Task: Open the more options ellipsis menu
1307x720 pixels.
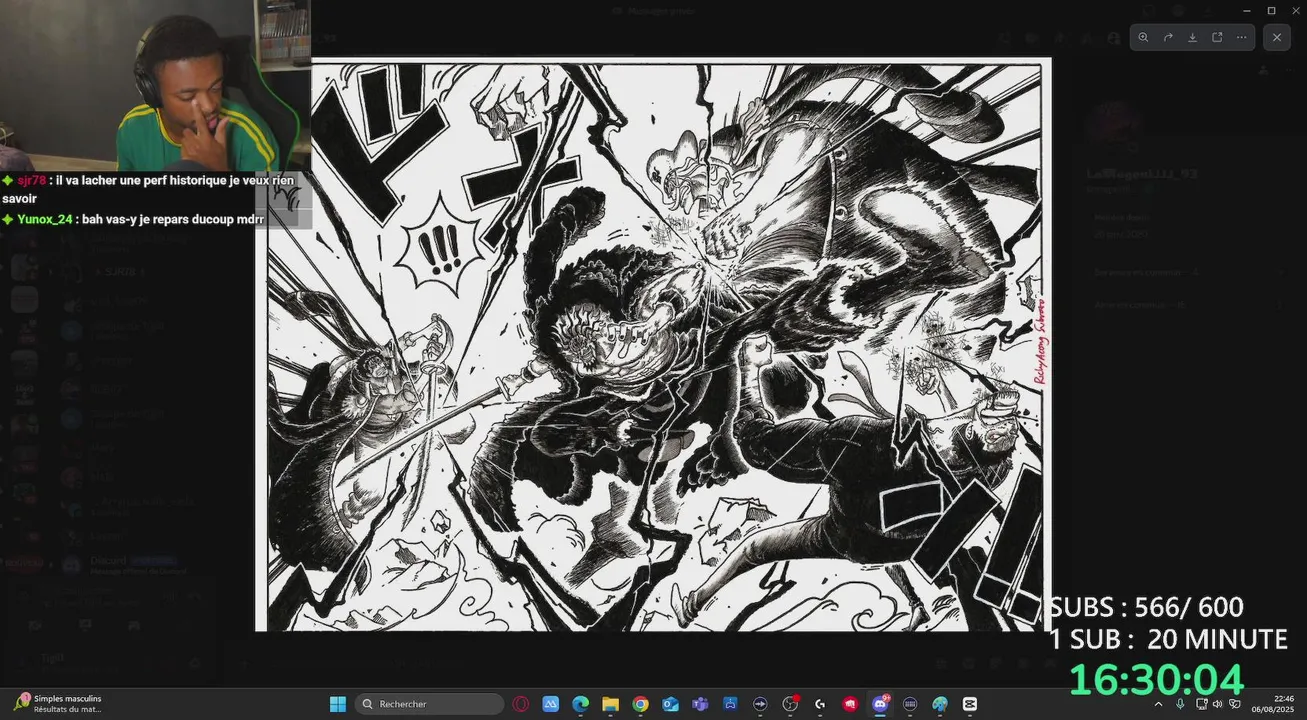Action: click(1241, 37)
